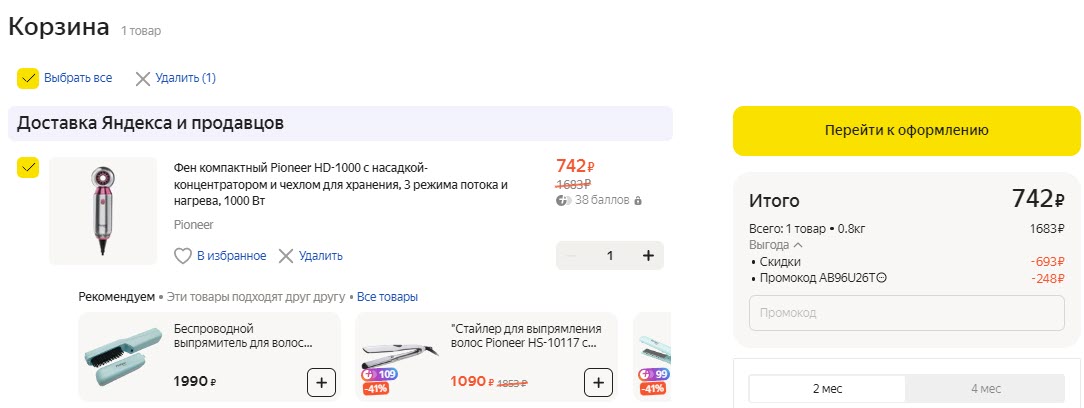Open the wireless hair straightener thumbnail
This screenshot has width=1084, height=408.
point(120,357)
